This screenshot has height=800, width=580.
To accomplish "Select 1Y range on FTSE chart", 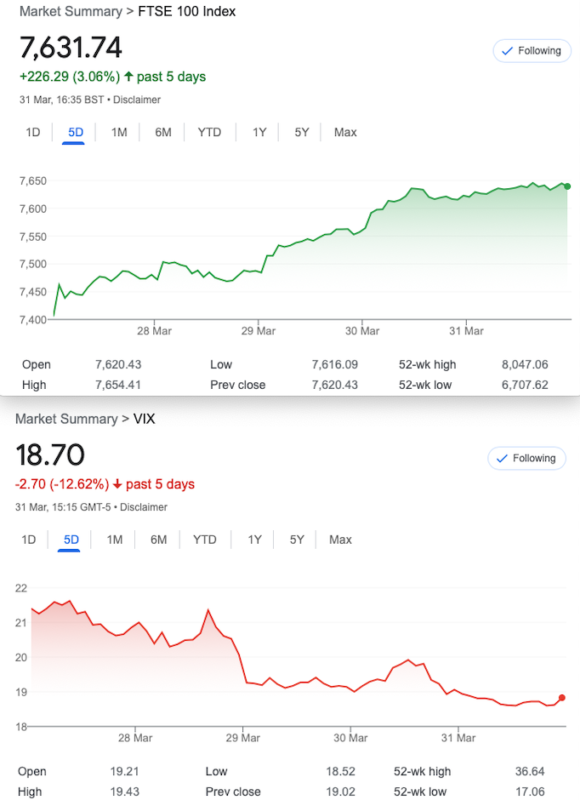I will coord(259,133).
